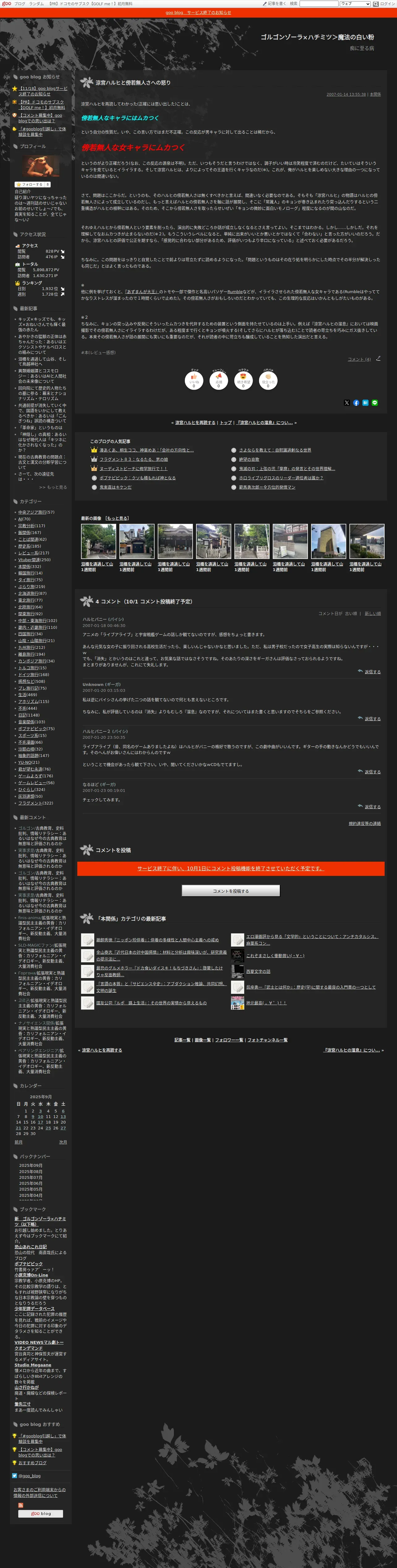Click the search input field in the header
The width and height of the screenshot is (397, 1568).
click(x=319, y=4)
